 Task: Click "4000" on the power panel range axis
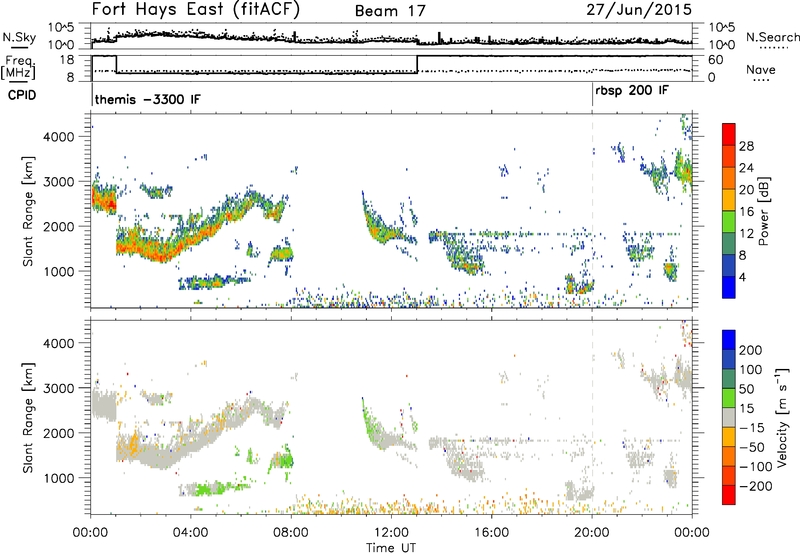click(x=58, y=137)
